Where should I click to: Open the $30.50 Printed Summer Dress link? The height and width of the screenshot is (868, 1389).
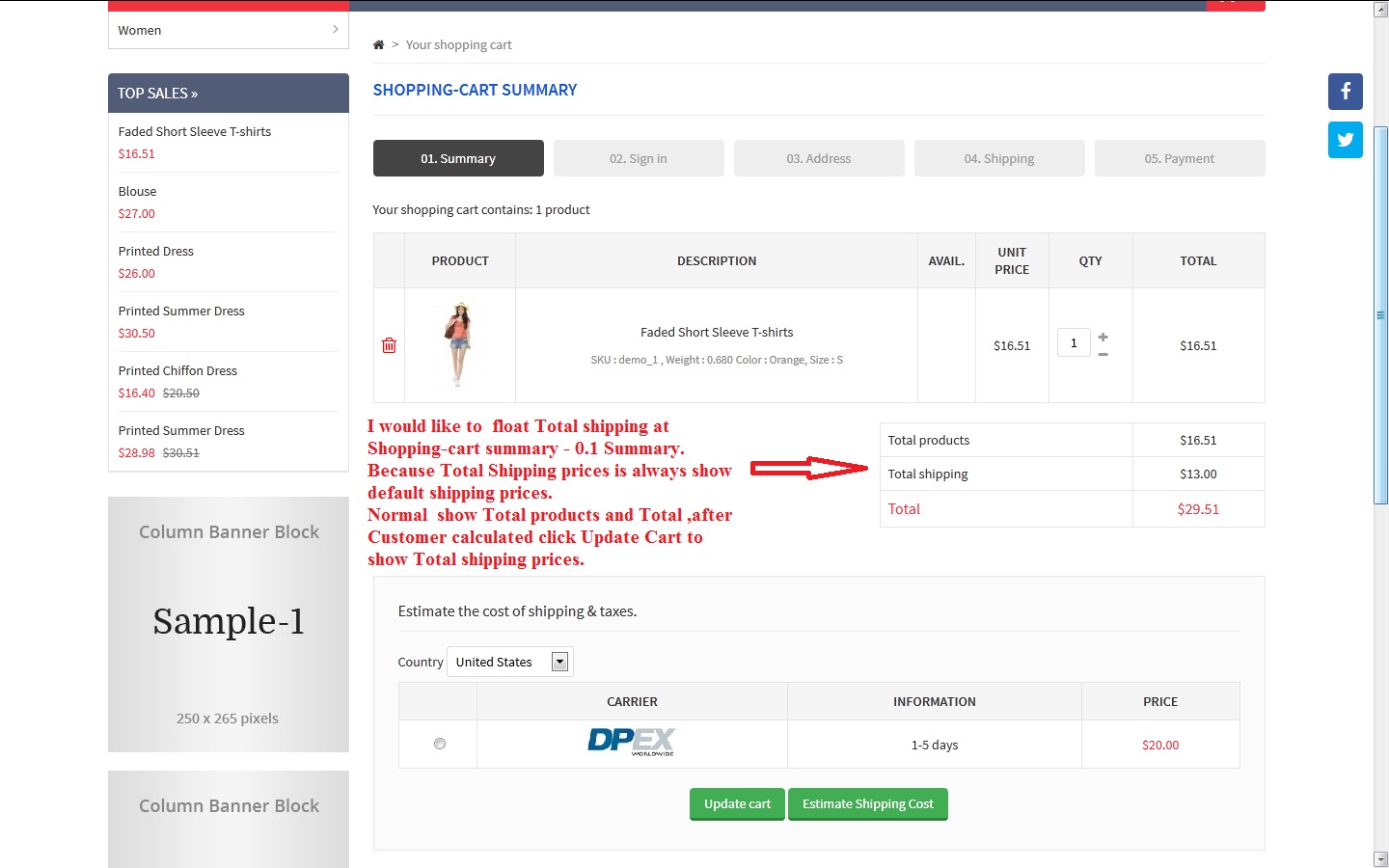pyautogui.click(x=181, y=311)
